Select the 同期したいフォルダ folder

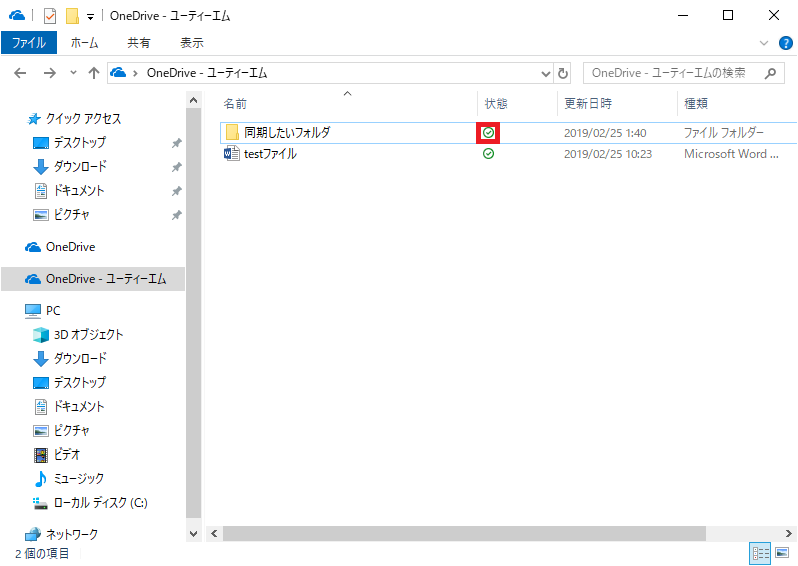(287, 133)
